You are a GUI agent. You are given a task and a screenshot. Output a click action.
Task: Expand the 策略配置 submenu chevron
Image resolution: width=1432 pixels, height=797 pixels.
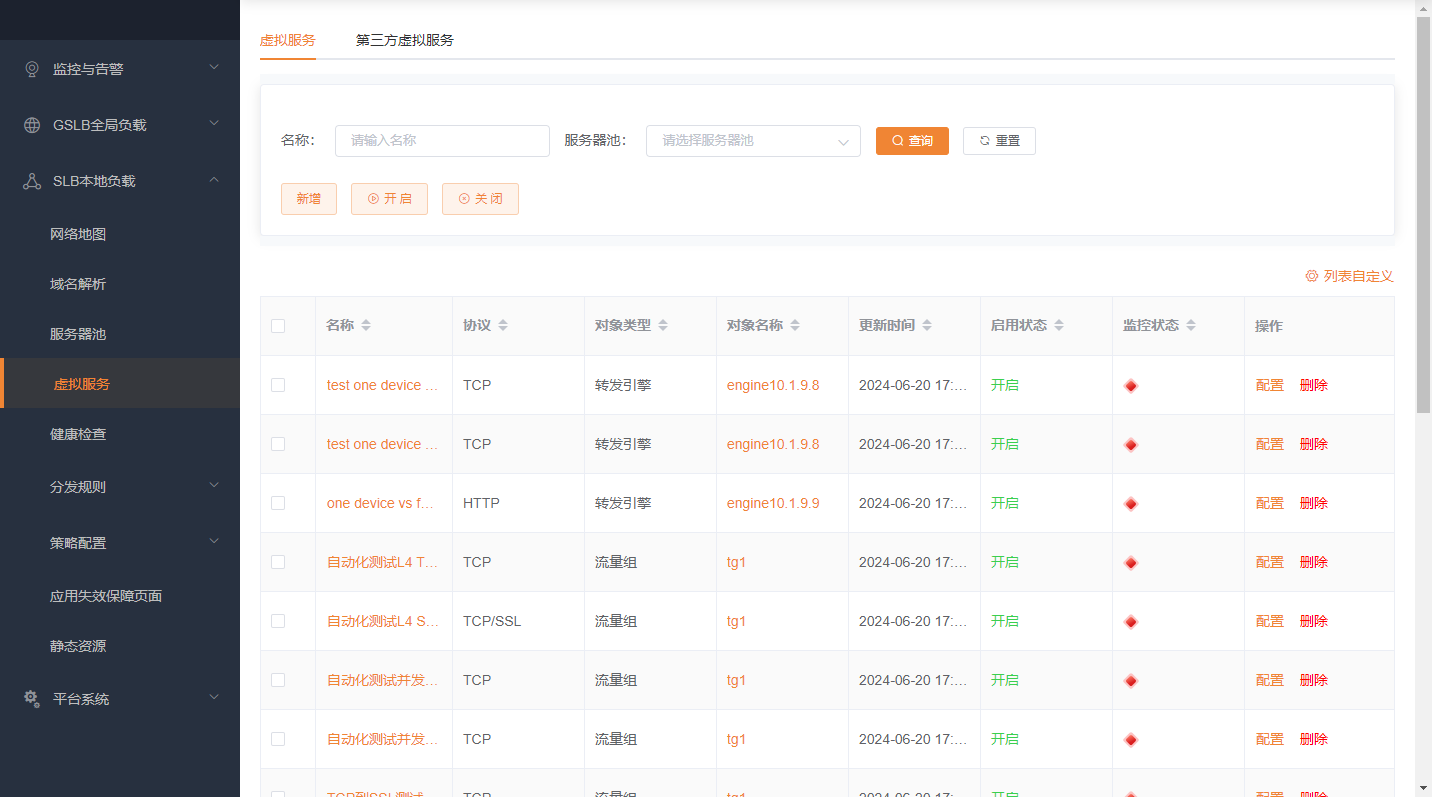coord(214,541)
